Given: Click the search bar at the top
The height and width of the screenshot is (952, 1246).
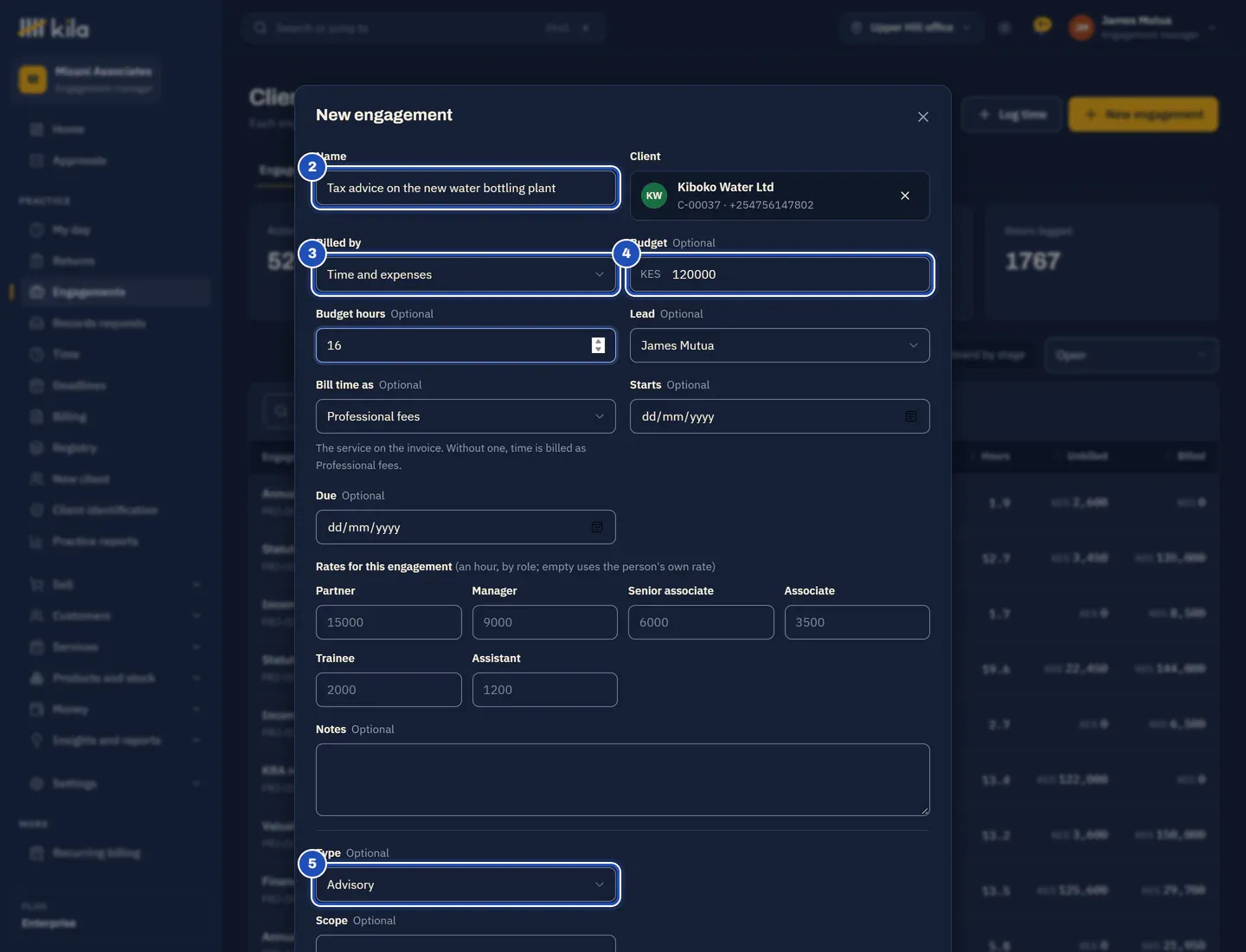Looking at the screenshot, I should coord(423,28).
